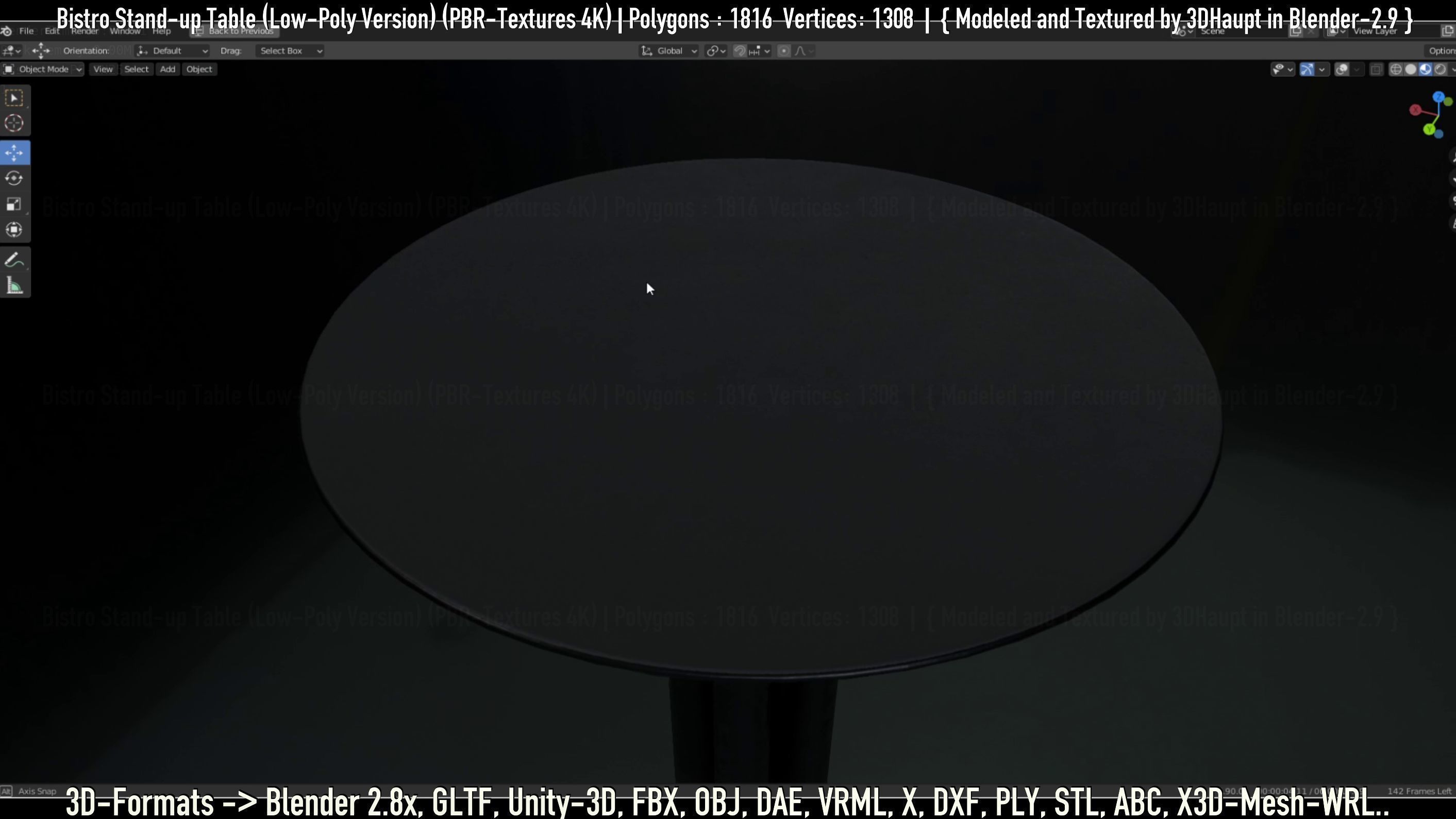This screenshot has height=819, width=1456.
Task: Select the Select Box tool
Action: coord(14,98)
